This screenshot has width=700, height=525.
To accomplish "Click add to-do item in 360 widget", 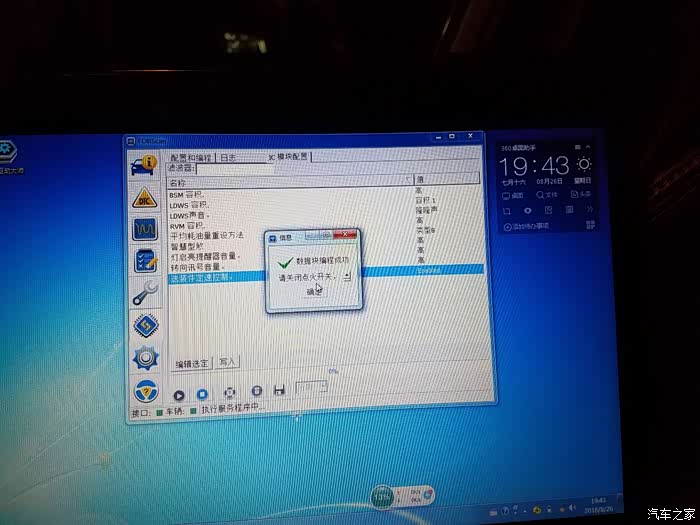I will [526, 227].
